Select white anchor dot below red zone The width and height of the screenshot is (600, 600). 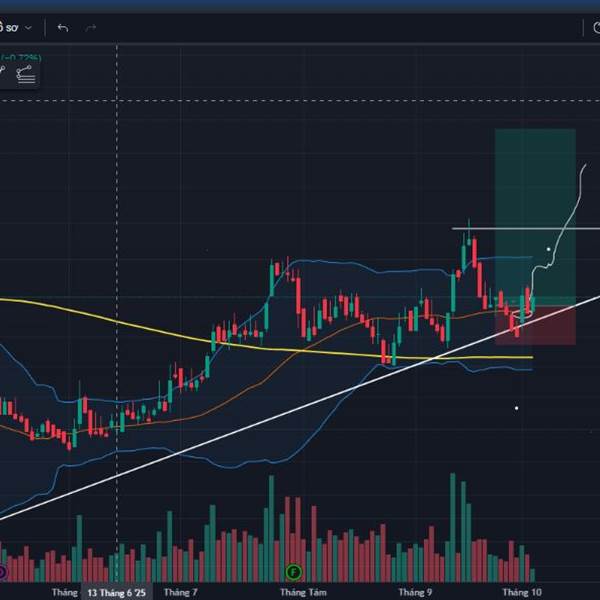[517, 408]
